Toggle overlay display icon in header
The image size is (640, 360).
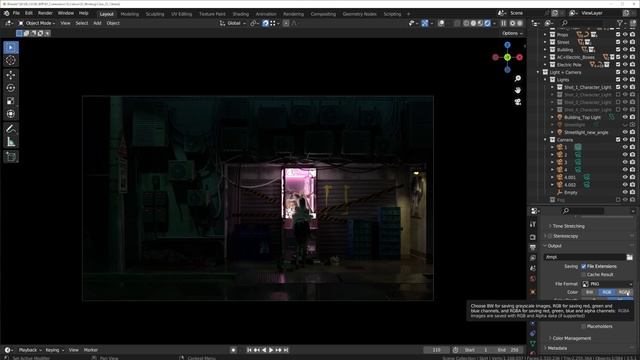tap(441, 23)
